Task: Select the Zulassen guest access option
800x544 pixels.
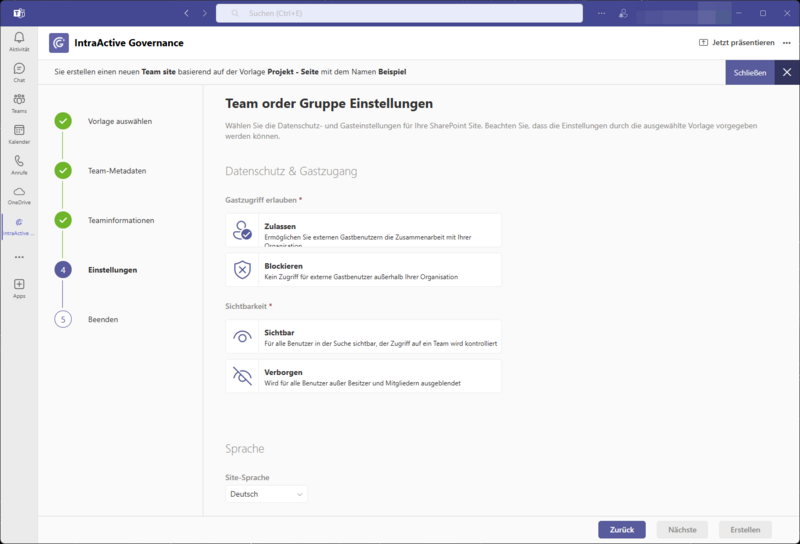Action: tap(363, 231)
